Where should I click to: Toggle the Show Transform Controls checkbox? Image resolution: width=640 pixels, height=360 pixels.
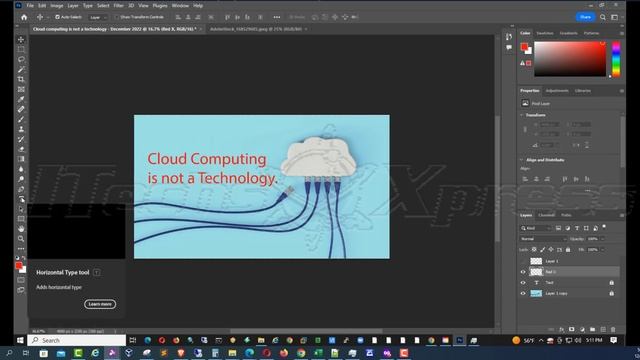116,17
